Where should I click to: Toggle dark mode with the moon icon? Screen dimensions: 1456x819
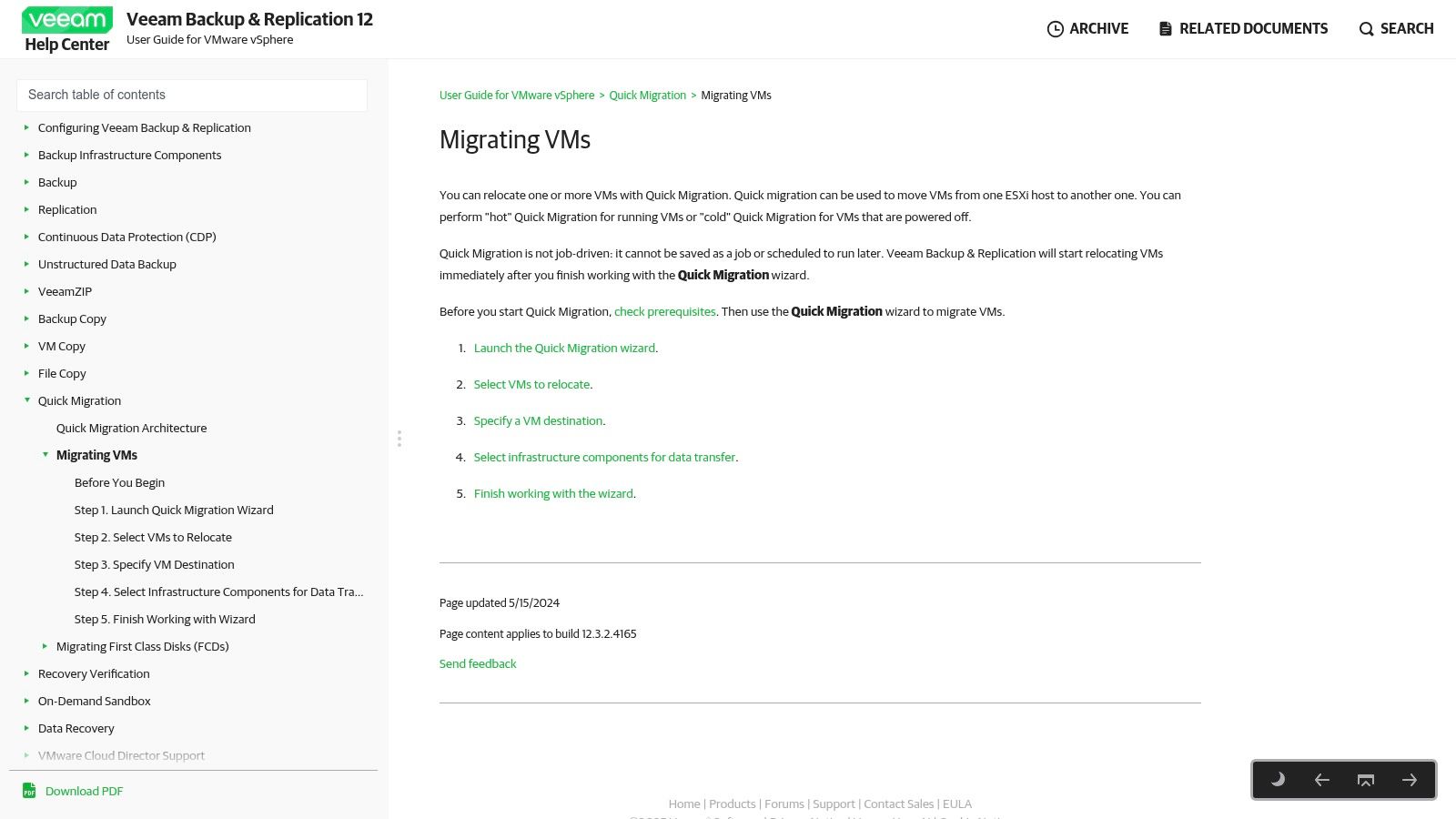[x=1278, y=780]
